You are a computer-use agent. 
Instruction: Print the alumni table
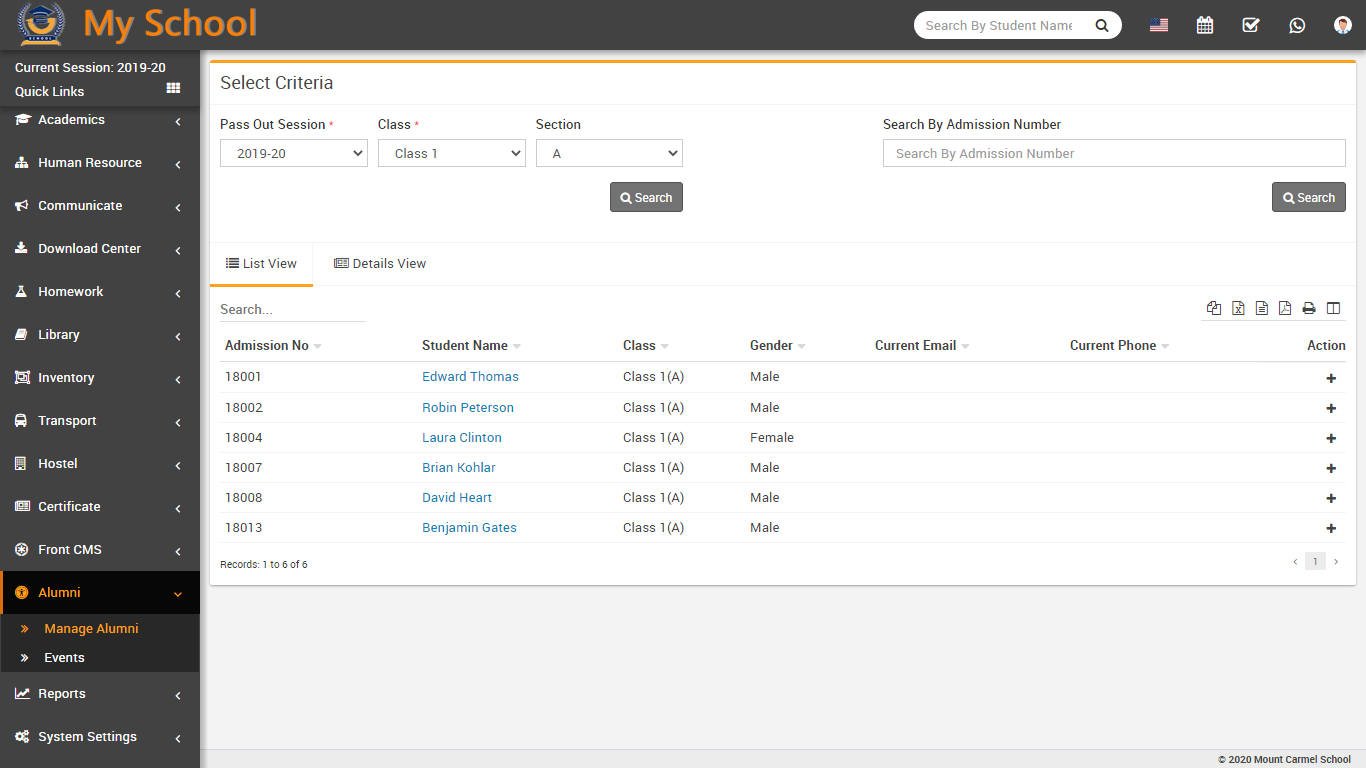coord(1309,308)
